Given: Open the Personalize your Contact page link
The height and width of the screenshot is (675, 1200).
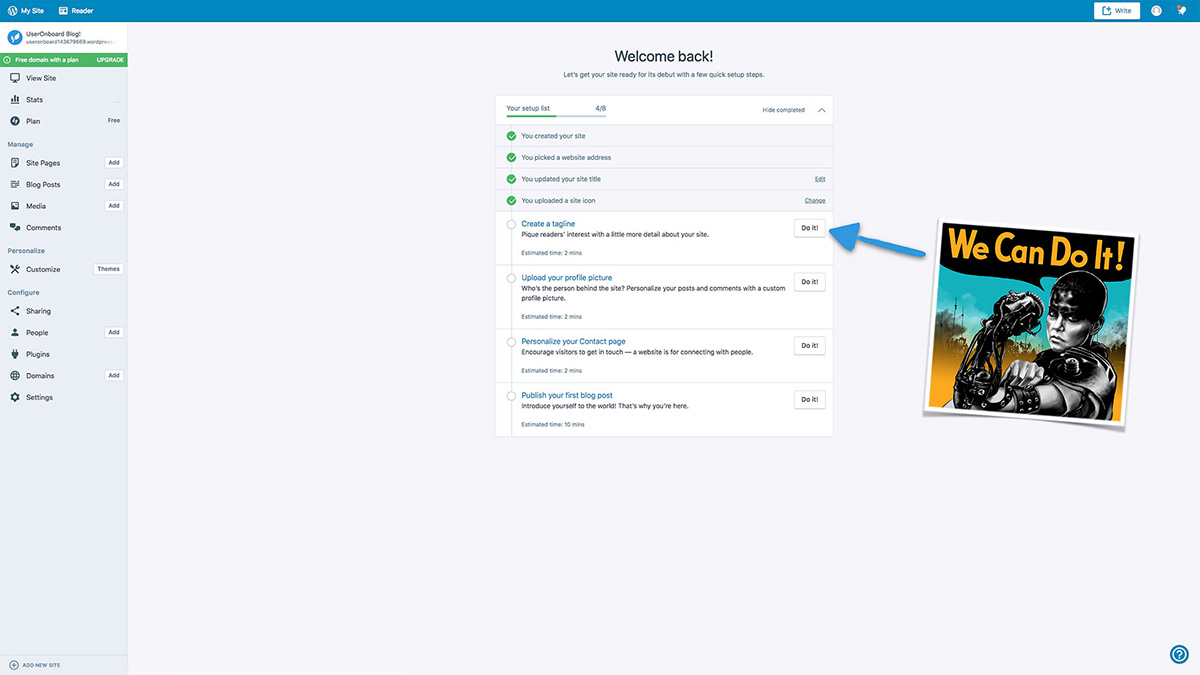Looking at the screenshot, I should click(574, 341).
